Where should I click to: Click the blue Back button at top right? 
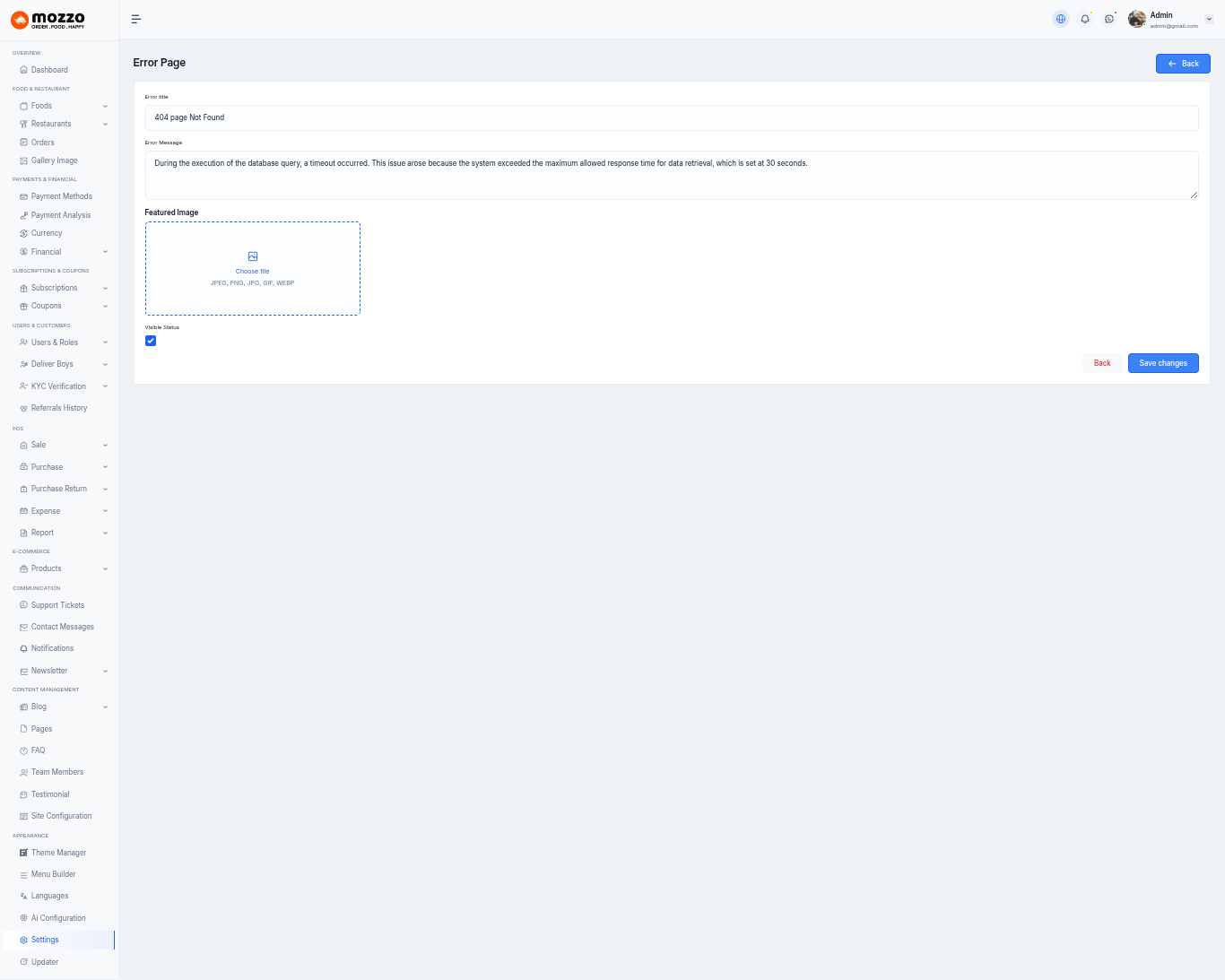[1183, 64]
